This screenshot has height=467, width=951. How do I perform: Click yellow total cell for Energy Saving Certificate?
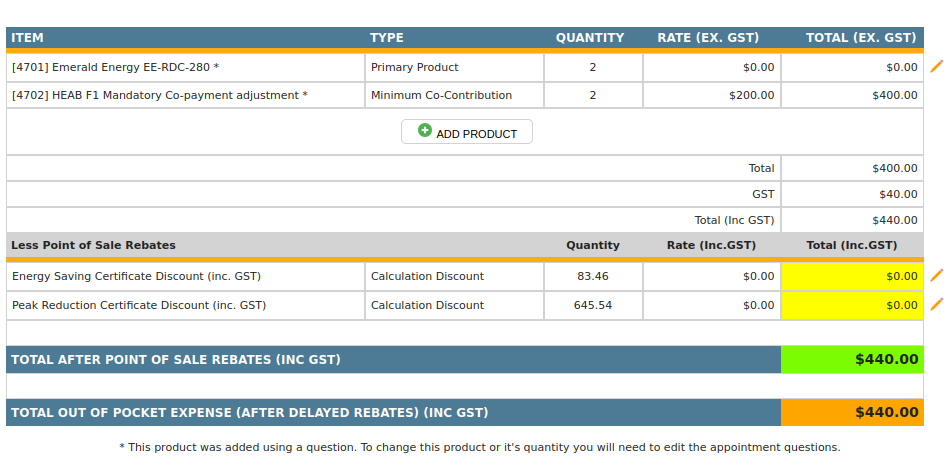point(852,276)
